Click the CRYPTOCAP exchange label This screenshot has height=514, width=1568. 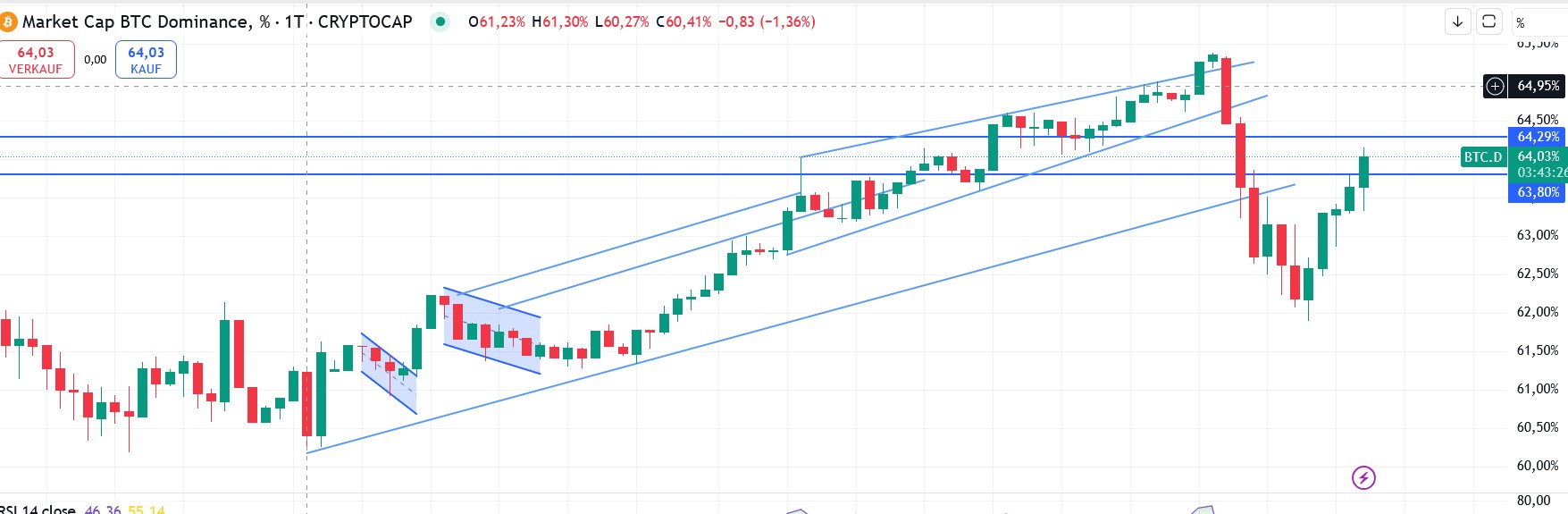click(365, 21)
